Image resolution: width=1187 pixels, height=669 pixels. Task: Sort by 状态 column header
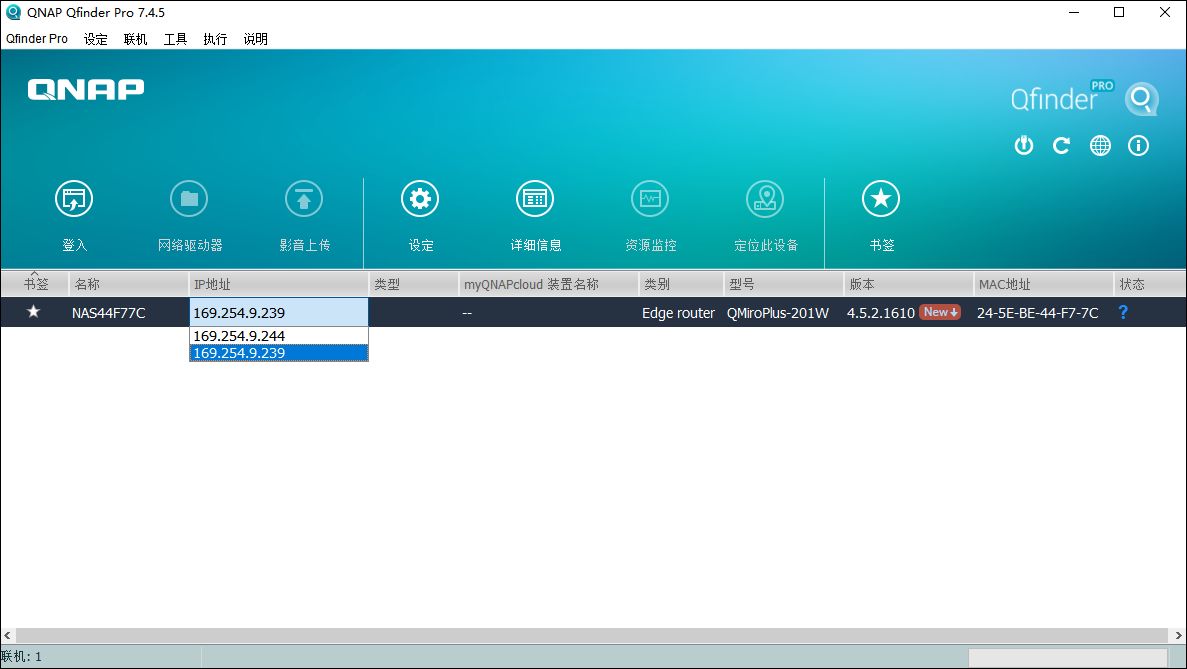click(x=1150, y=284)
